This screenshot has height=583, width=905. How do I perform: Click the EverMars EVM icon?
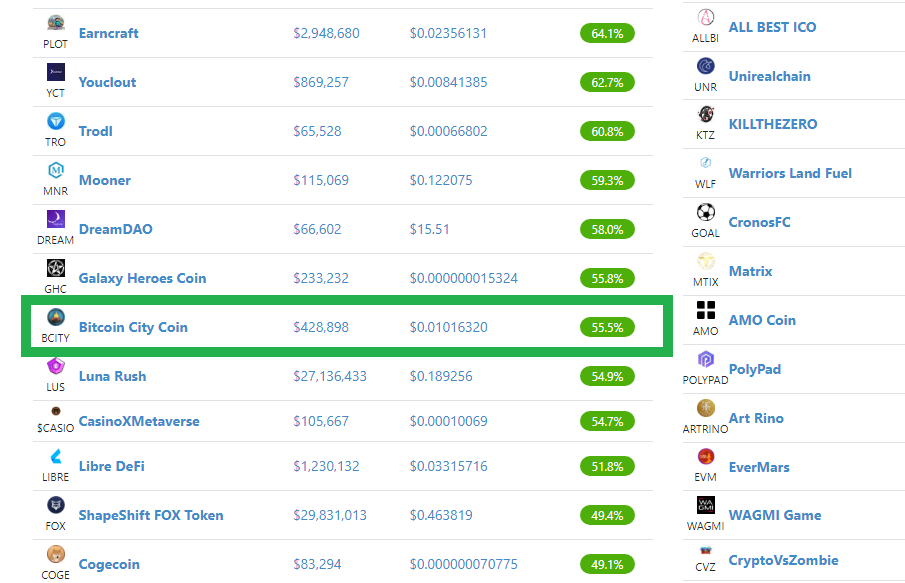(705, 457)
